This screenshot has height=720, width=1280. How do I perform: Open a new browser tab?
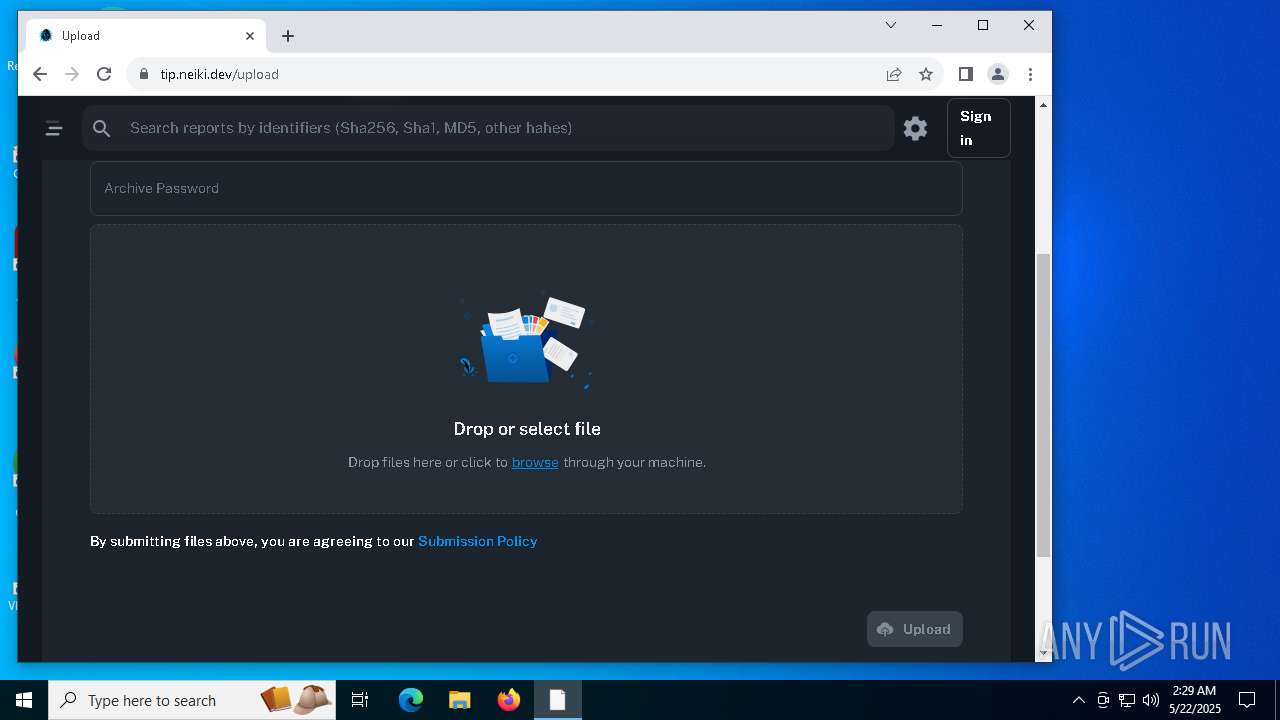[x=288, y=36]
